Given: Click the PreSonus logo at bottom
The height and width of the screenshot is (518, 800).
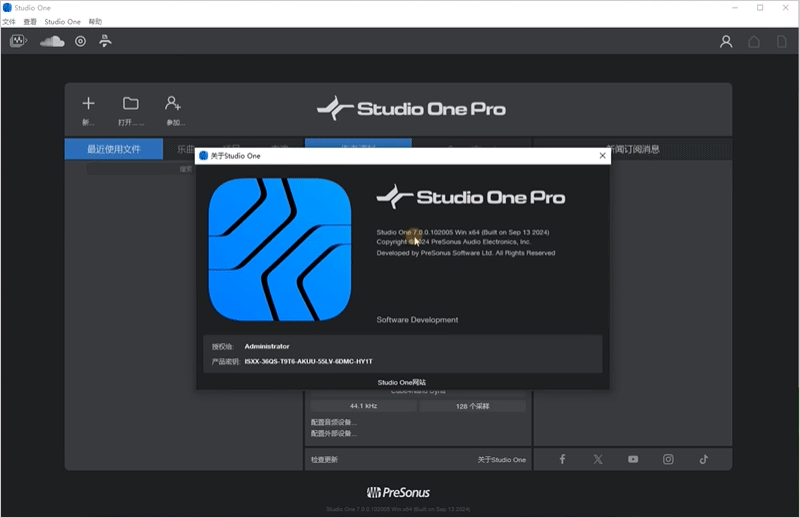Looking at the screenshot, I should point(398,492).
